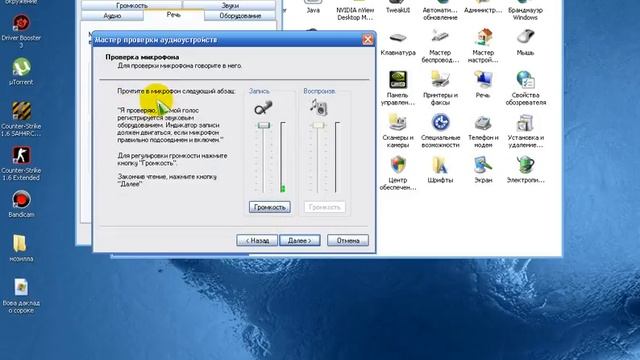The height and width of the screenshot is (360, 640).
Task: Open Мышь in Control Panel
Action: (525, 38)
